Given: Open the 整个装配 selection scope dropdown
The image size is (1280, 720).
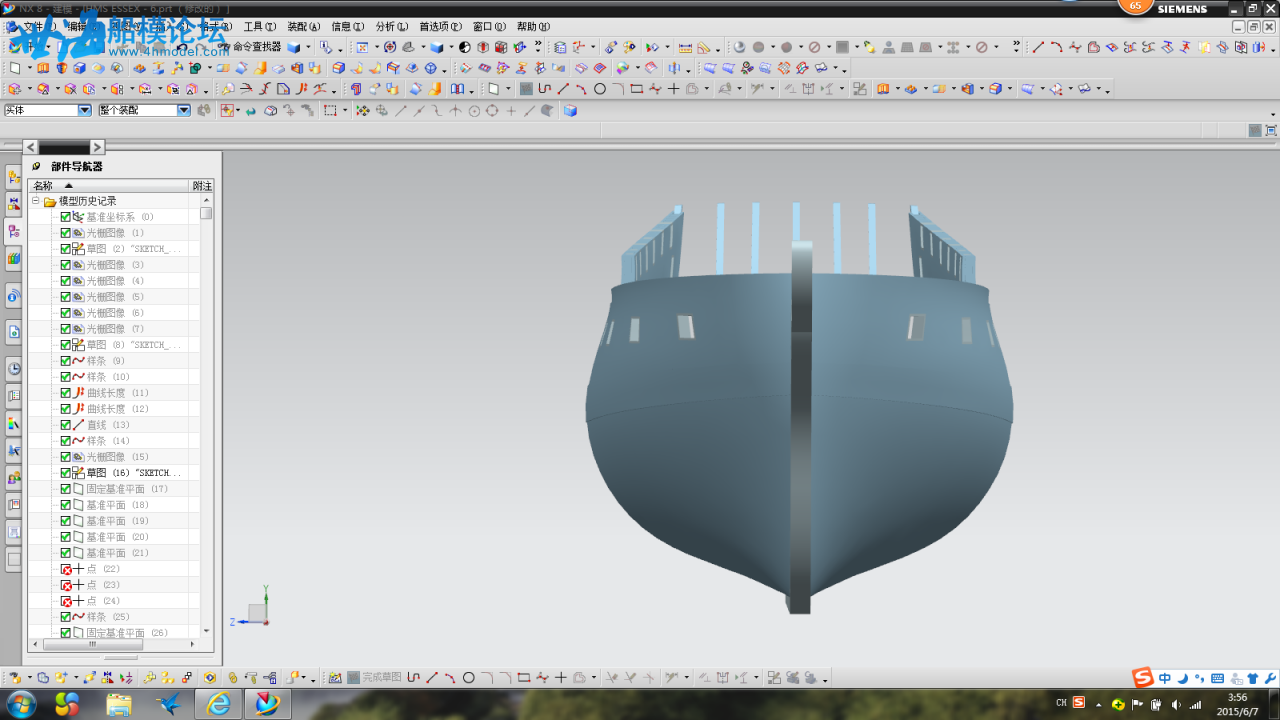Looking at the screenshot, I should 184,111.
